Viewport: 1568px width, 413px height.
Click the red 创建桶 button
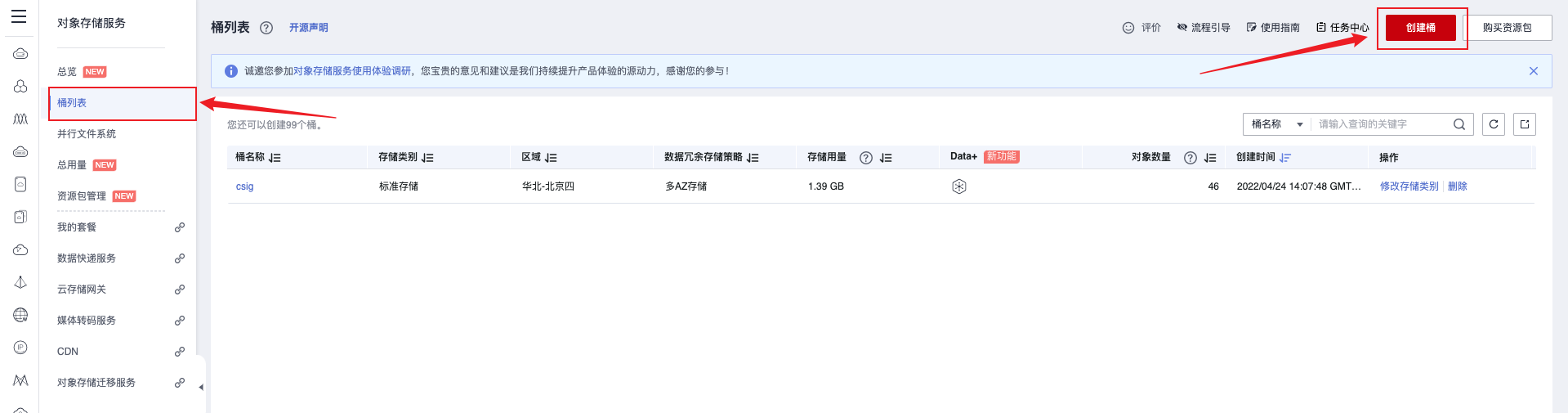tap(1420, 28)
